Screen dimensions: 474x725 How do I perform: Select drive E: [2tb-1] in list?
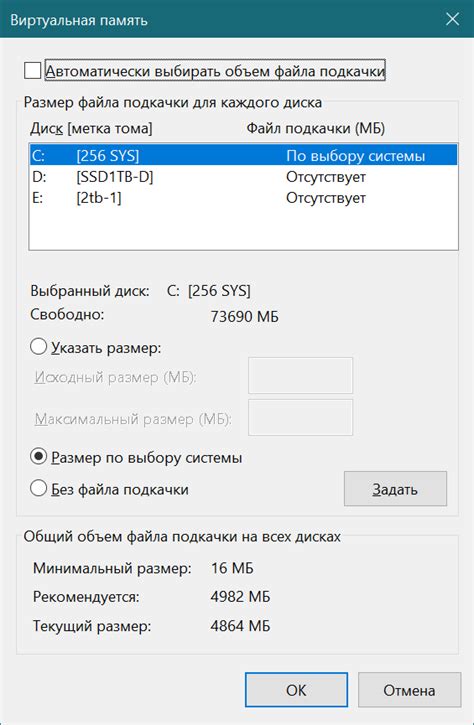coord(243,198)
